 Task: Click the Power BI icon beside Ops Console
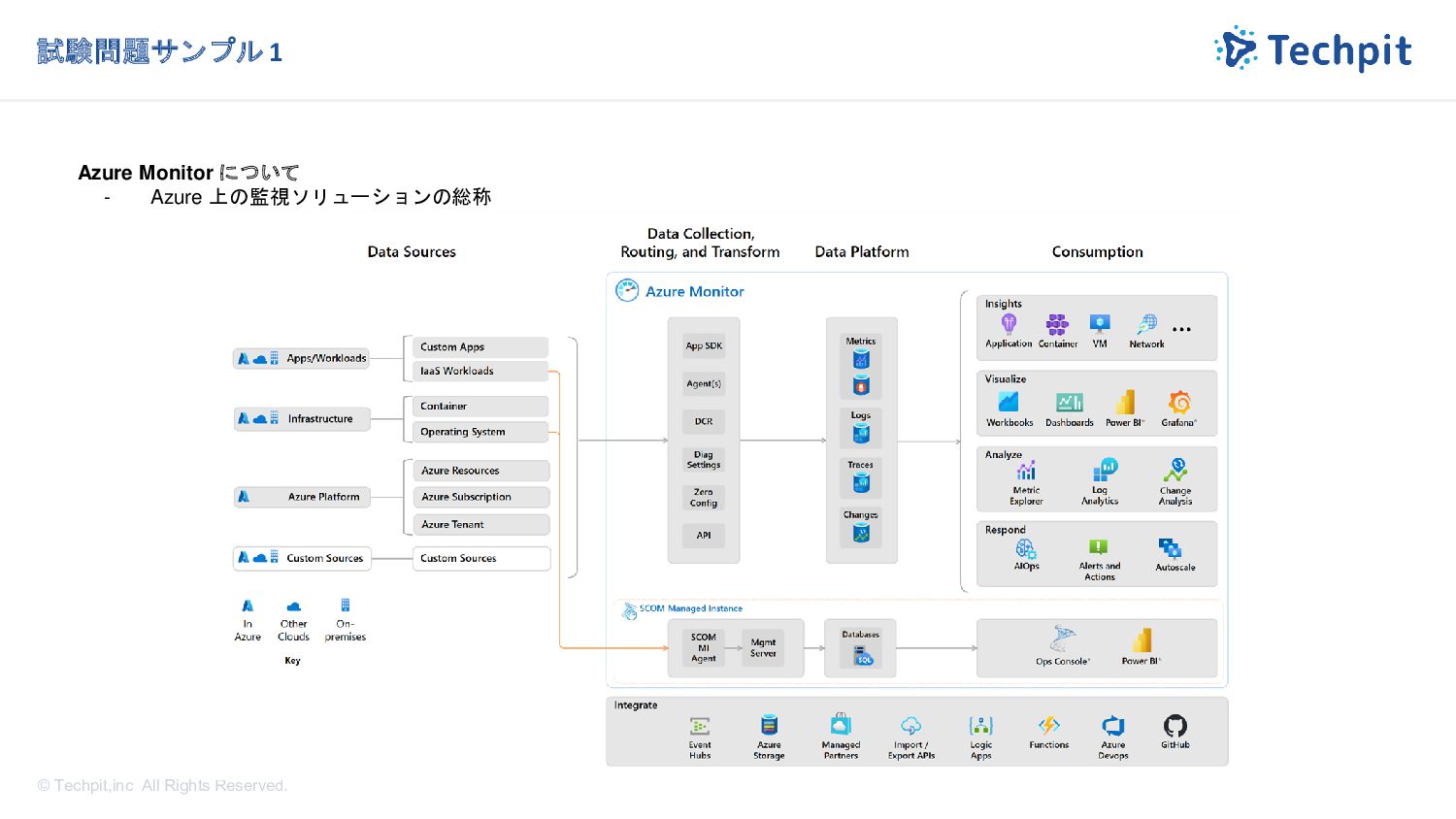[x=1142, y=639]
